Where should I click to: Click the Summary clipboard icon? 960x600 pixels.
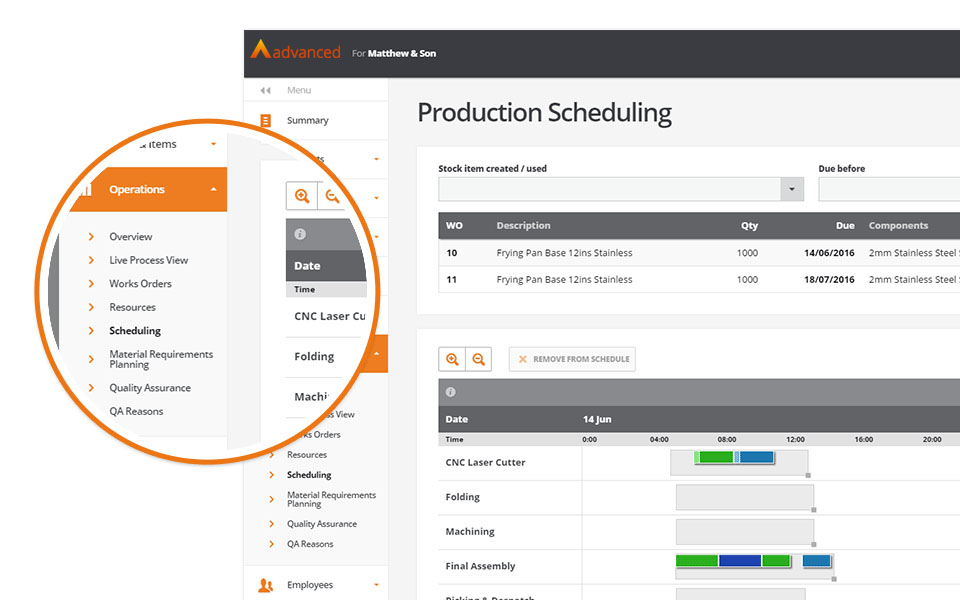[x=265, y=121]
